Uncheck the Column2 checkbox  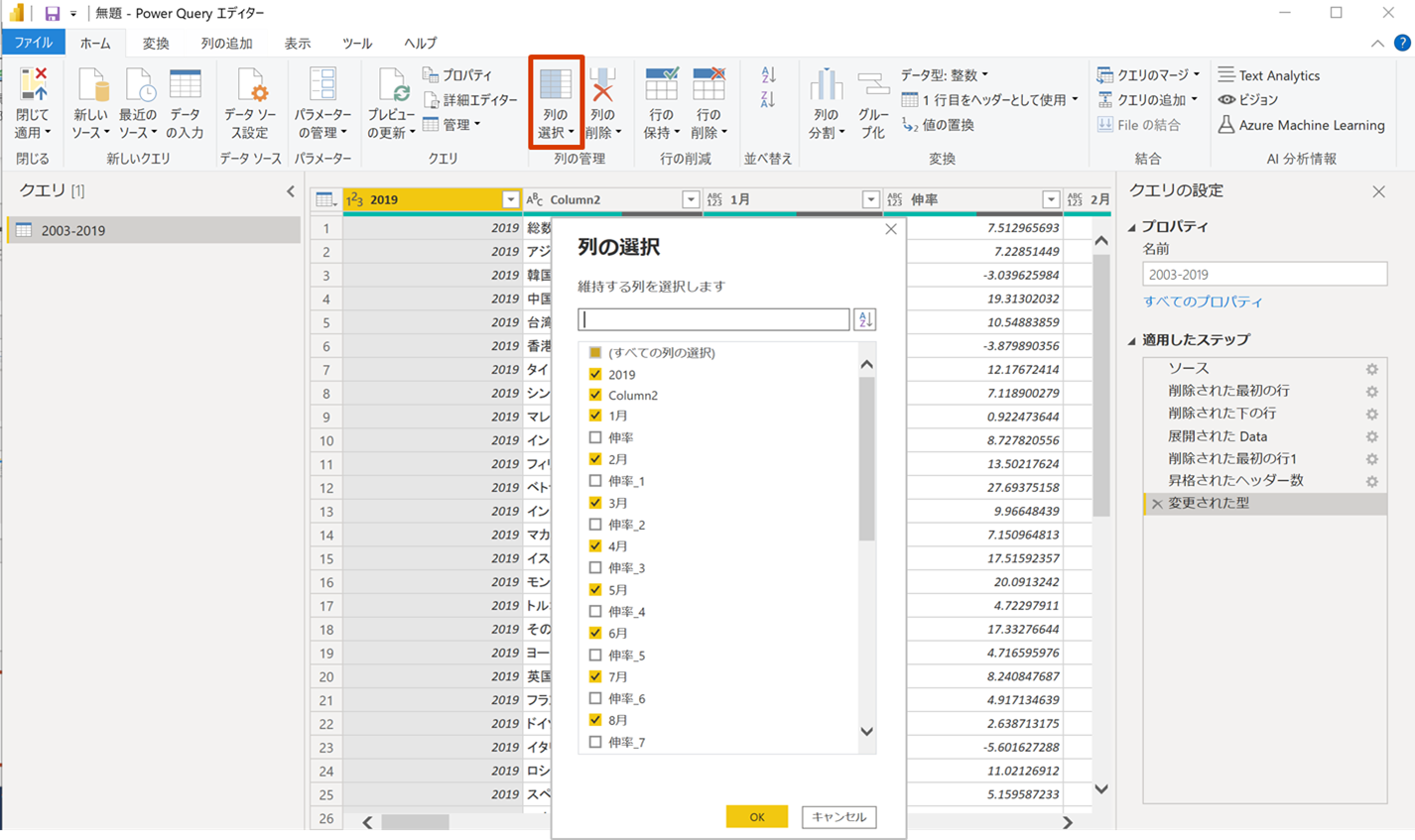pyautogui.click(x=595, y=395)
